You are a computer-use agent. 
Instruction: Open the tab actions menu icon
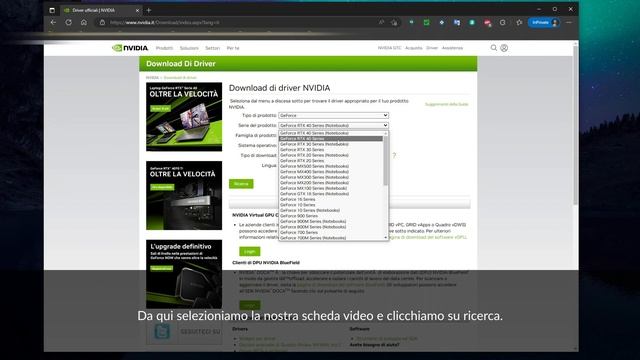pyautogui.click(x=52, y=10)
